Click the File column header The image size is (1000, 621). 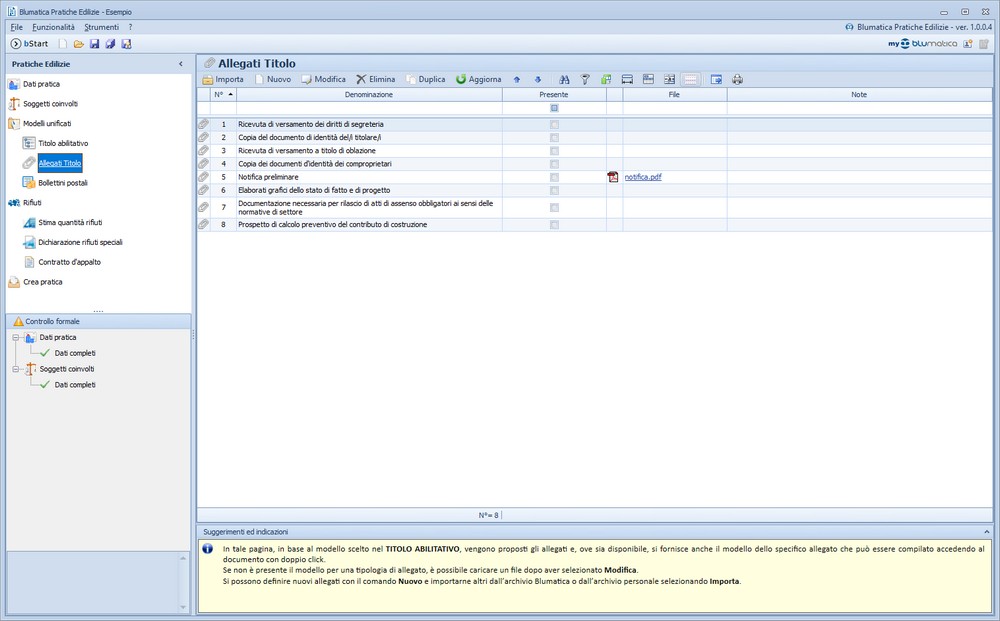point(674,94)
